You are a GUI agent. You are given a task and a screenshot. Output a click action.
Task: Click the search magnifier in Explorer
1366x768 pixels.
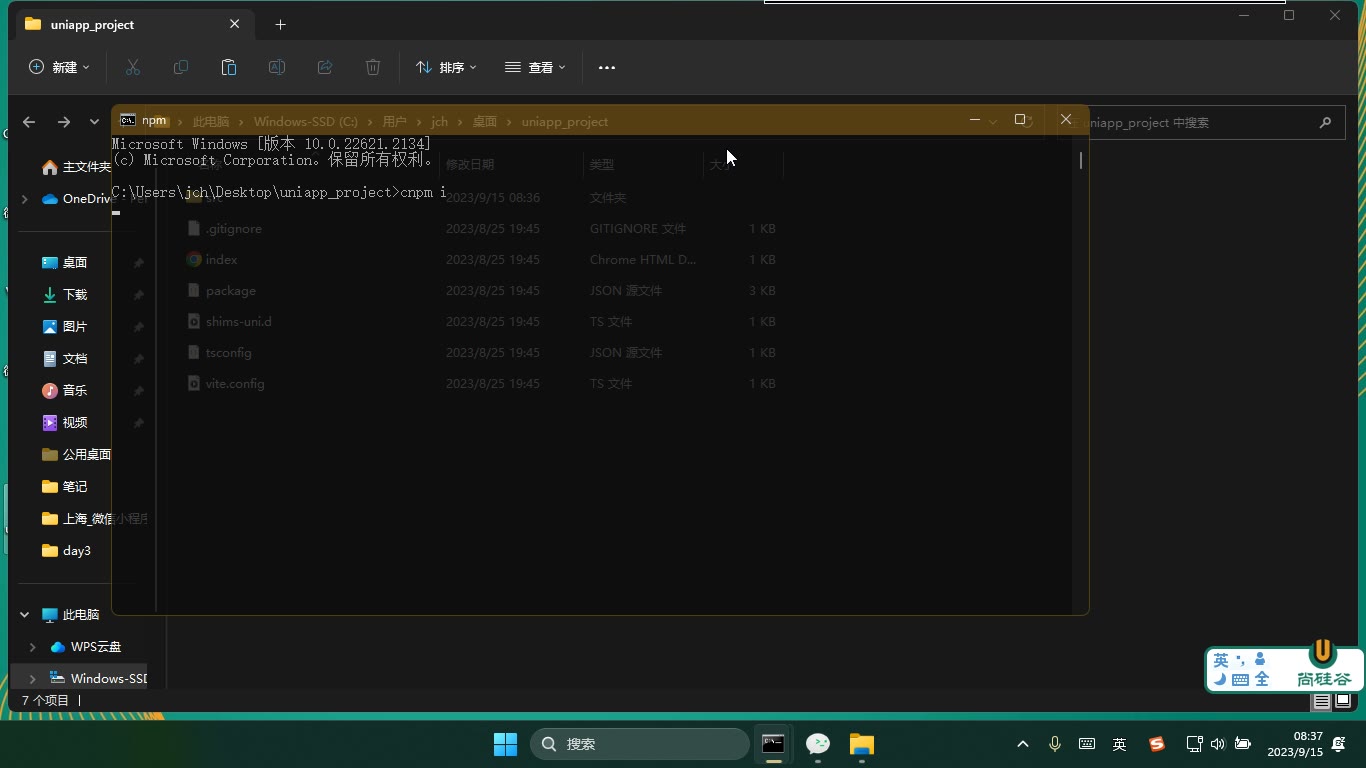[1326, 122]
